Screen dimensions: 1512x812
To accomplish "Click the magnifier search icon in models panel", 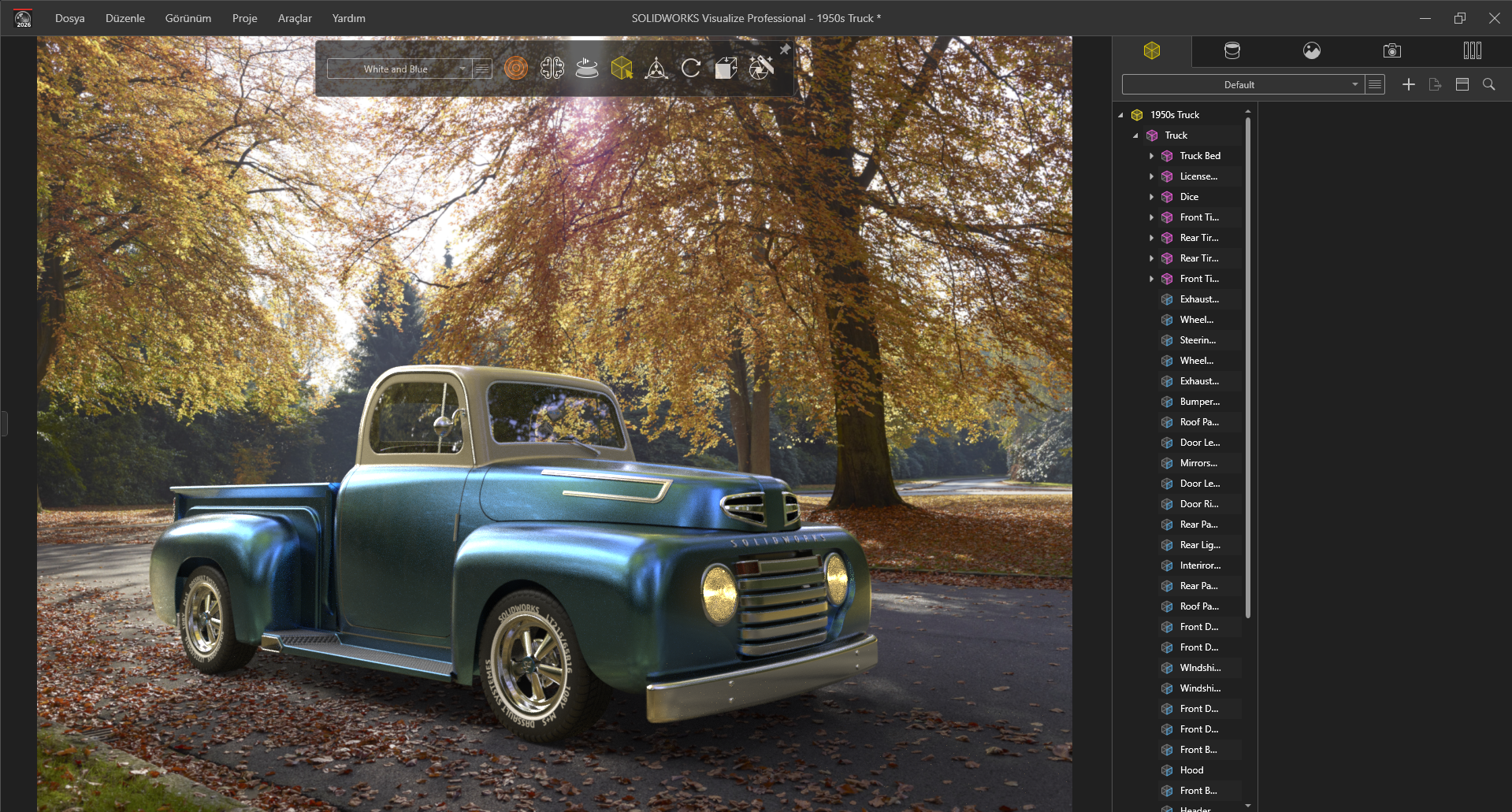I will click(x=1488, y=84).
